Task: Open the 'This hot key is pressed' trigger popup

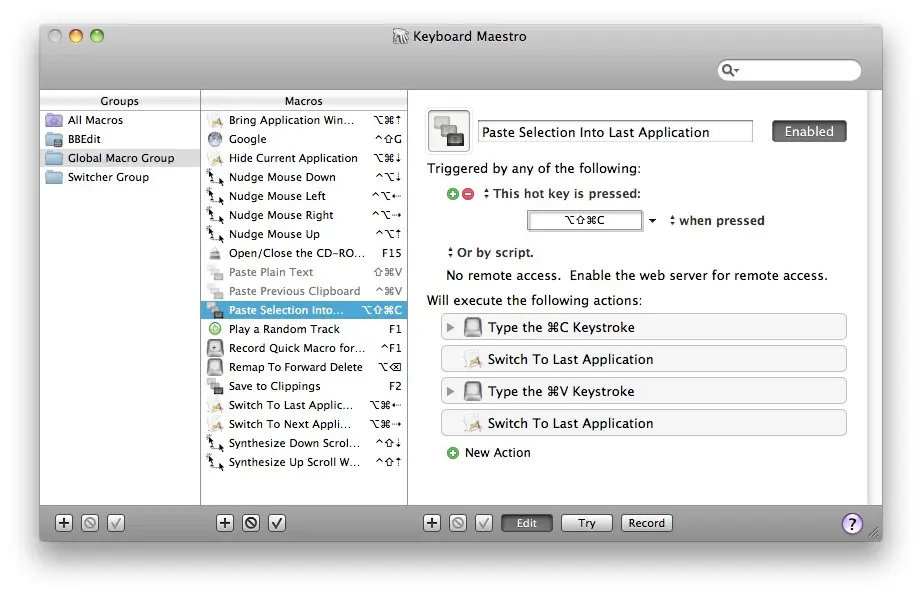Action: pos(562,194)
